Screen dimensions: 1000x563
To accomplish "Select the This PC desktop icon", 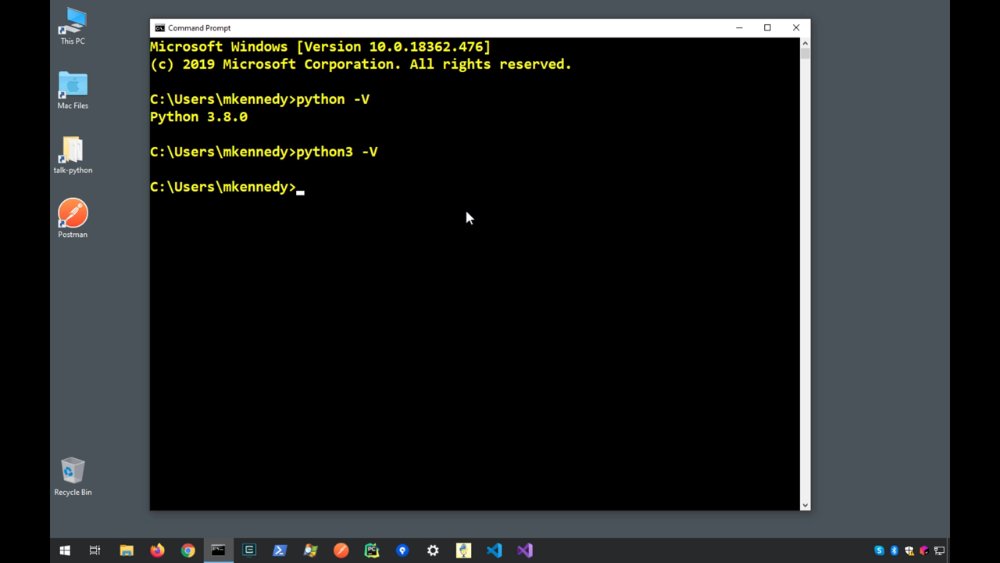I will [73, 26].
